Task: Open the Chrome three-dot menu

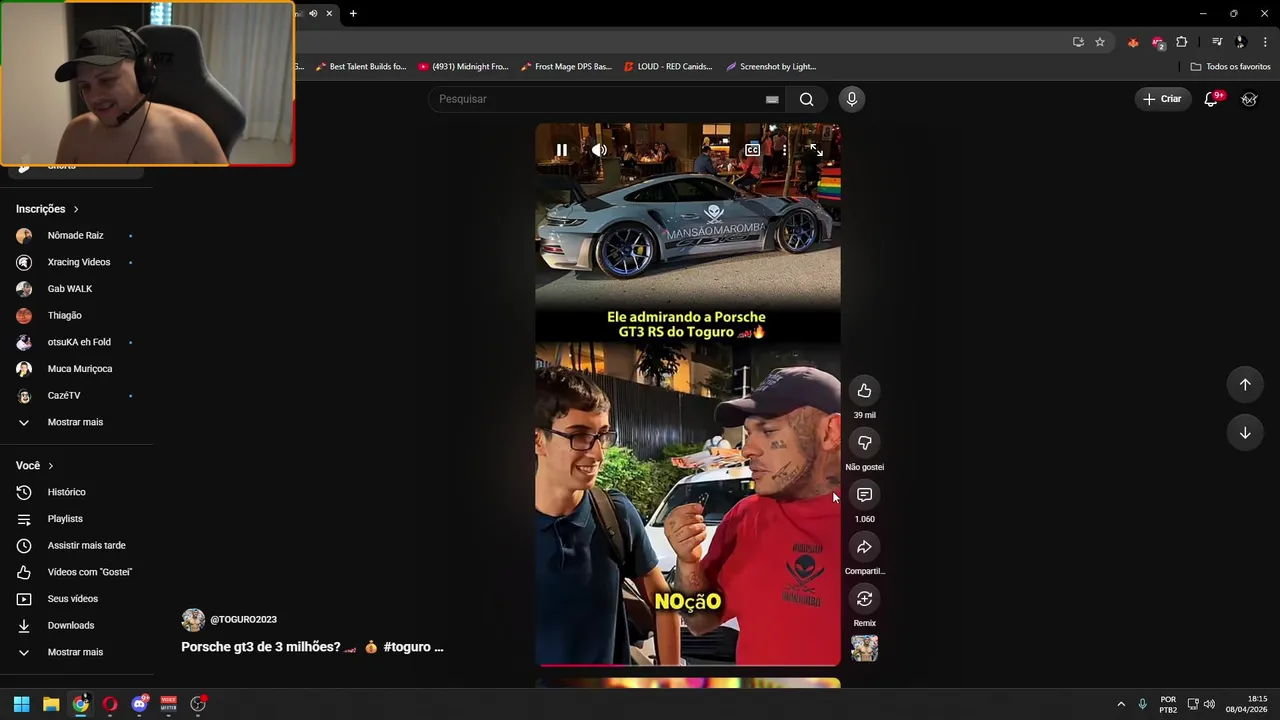Action: (1266, 42)
